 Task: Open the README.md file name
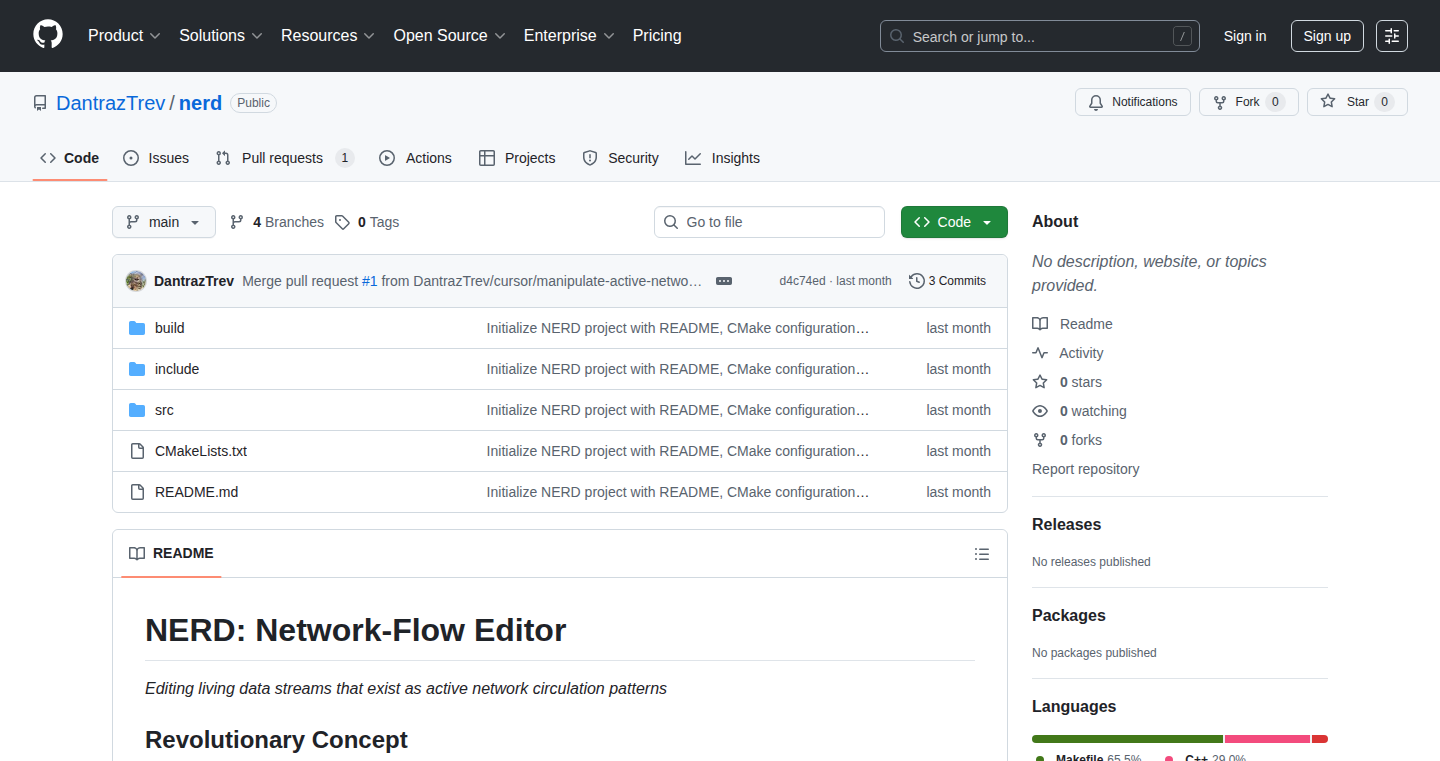197,492
